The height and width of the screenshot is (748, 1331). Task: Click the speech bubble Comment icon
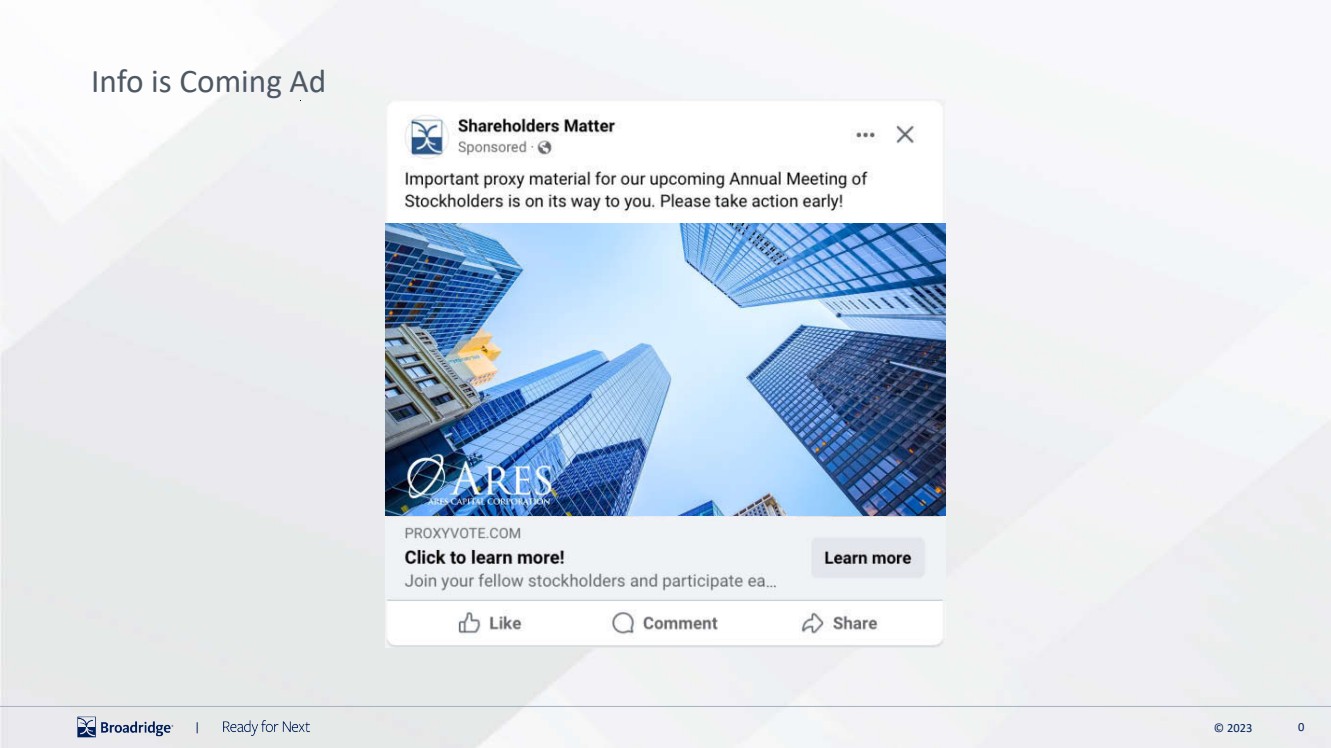[x=623, y=623]
